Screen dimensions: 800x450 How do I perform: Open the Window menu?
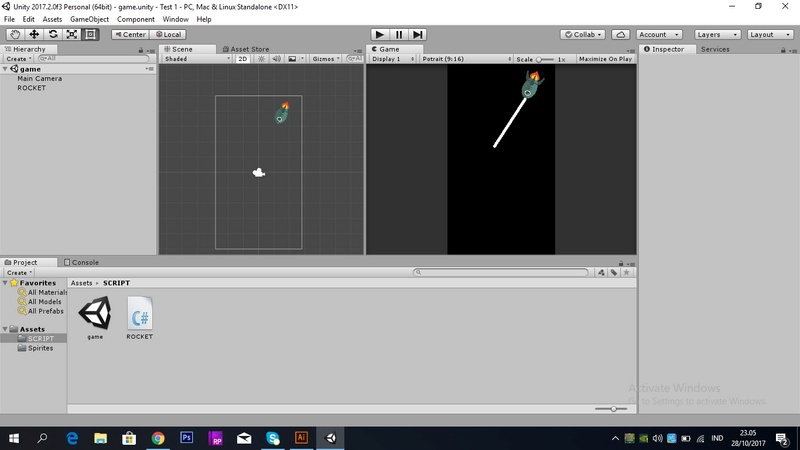(x=176, y=19)
